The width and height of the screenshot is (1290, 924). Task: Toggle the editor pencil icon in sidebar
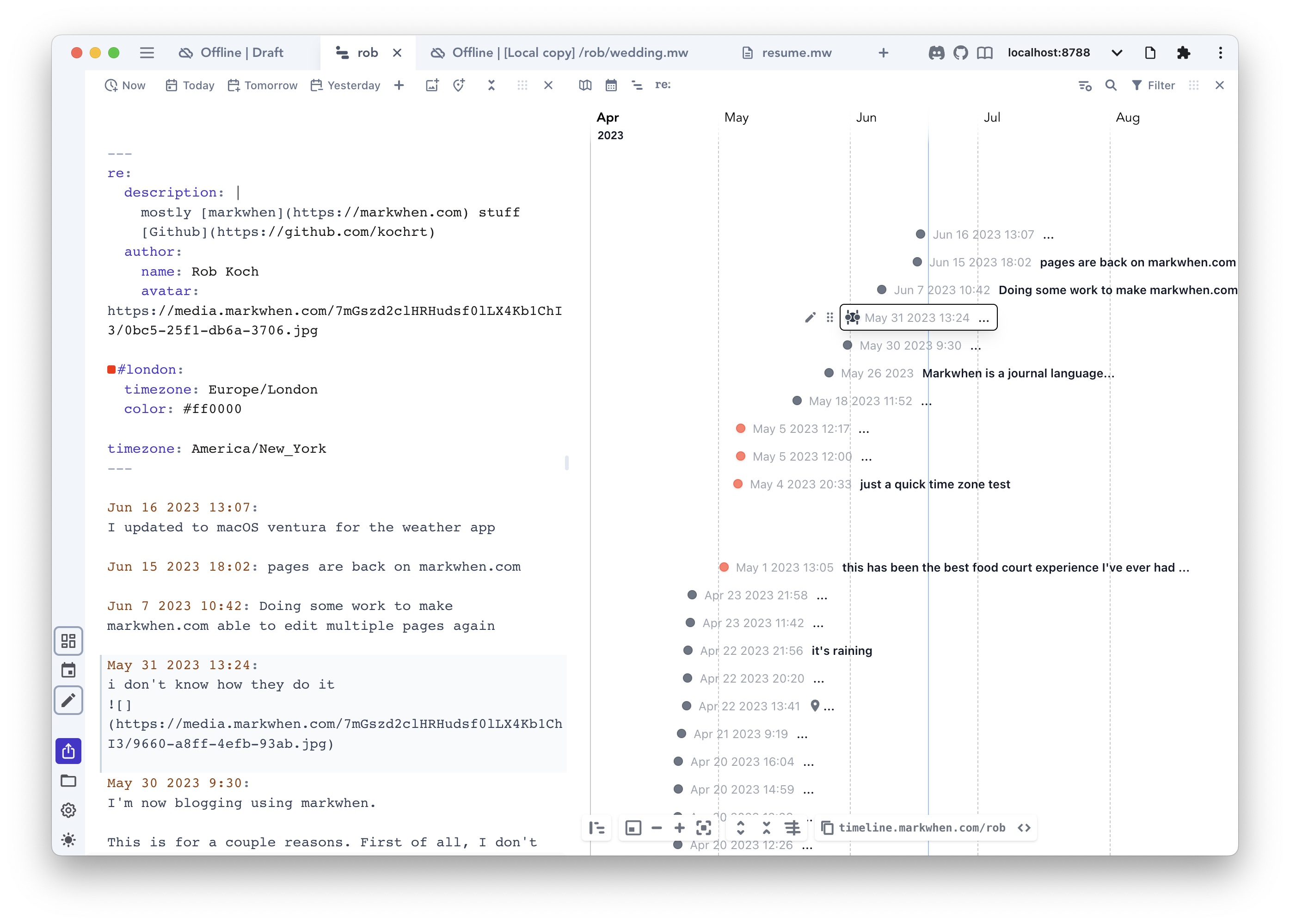[x=68, y=700]
